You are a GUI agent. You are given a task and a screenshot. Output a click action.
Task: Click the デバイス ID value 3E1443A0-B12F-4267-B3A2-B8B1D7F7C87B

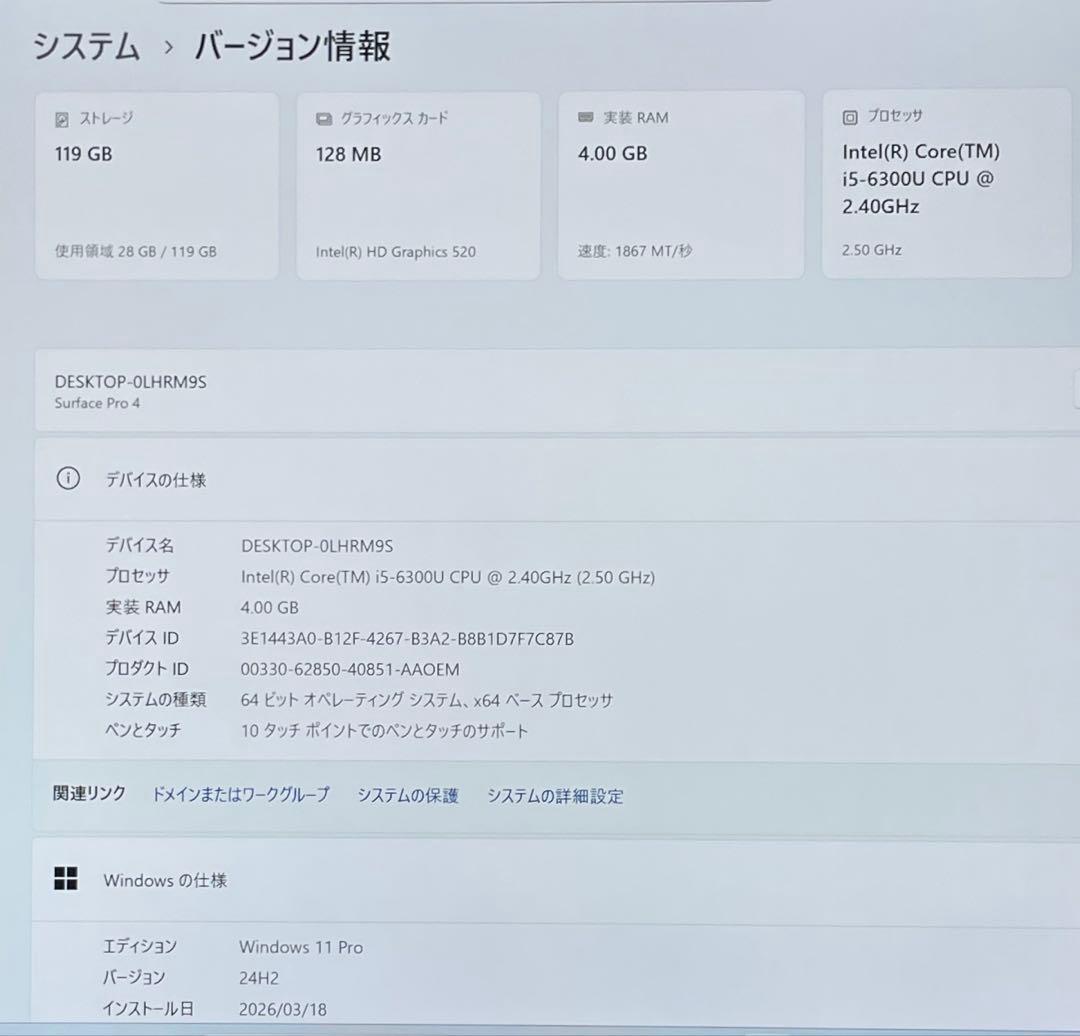tap(407, 639)
